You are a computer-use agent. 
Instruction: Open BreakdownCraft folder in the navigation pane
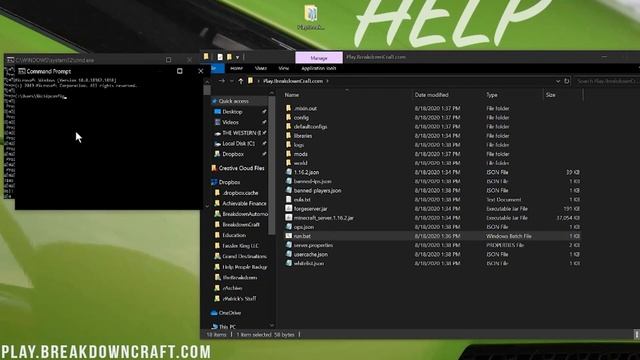coord(241,224)
